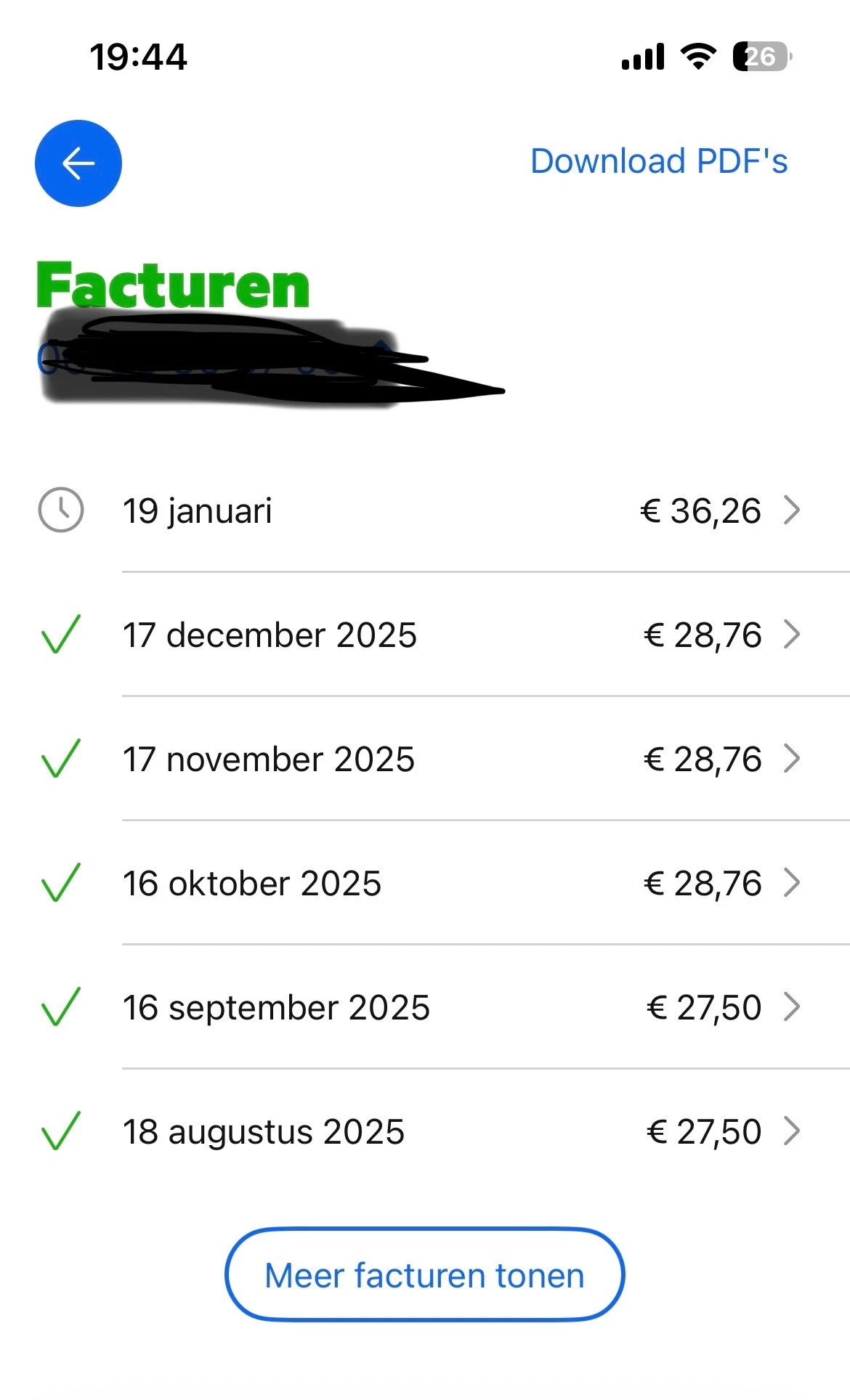Viewport: 850px width, 1400px height.
Task: Tap the Facturen page heading
Action: point(173,285)
